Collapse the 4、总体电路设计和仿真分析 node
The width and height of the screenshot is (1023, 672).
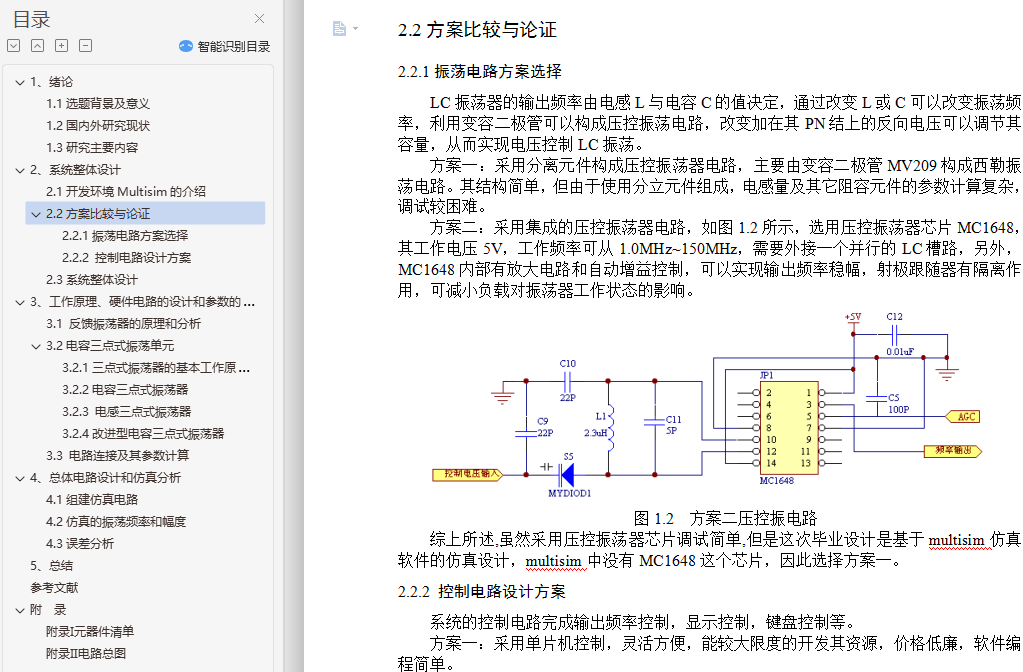tap(20, 478)
